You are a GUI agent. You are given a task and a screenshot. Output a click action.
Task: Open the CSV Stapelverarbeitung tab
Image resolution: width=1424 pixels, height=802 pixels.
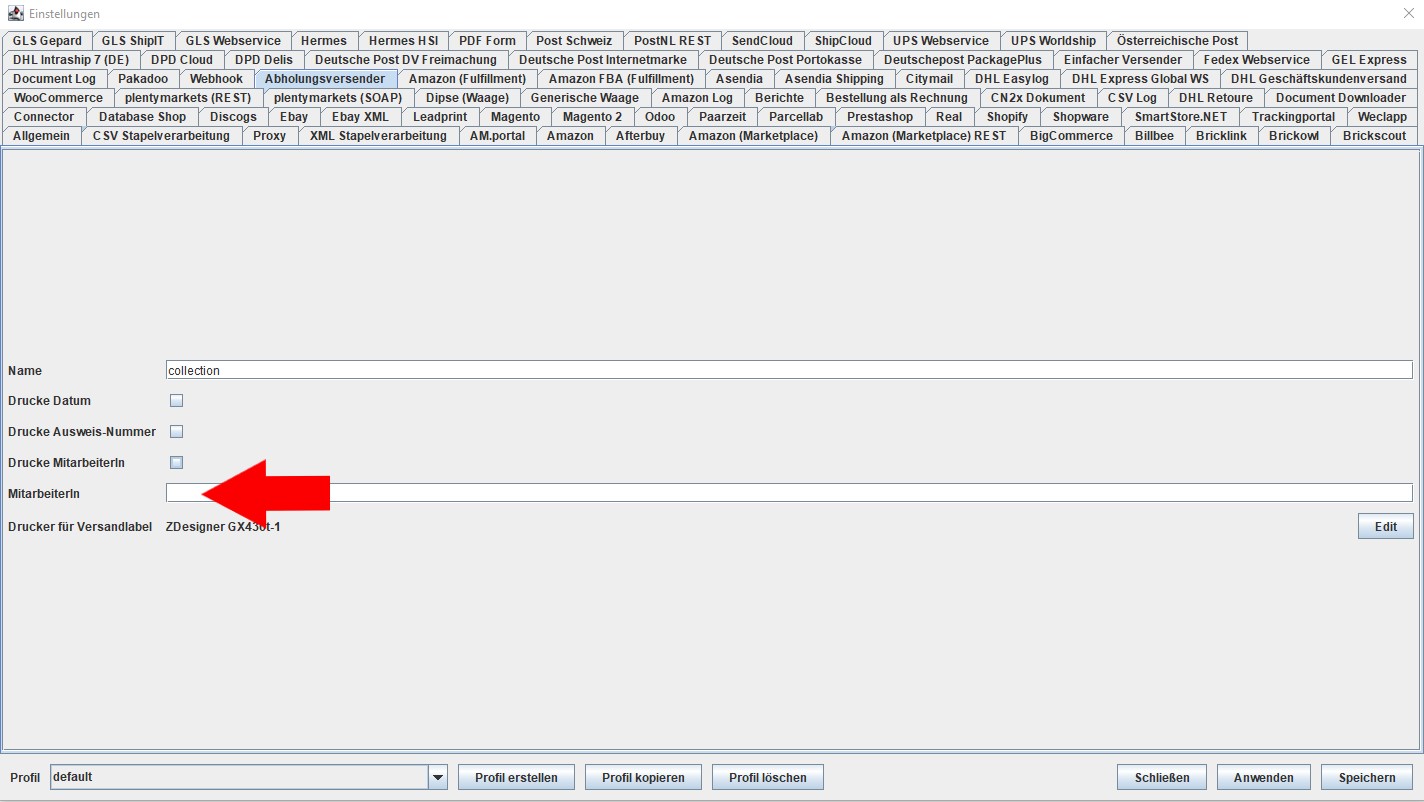pyautogui.click(x=161, y=136)
